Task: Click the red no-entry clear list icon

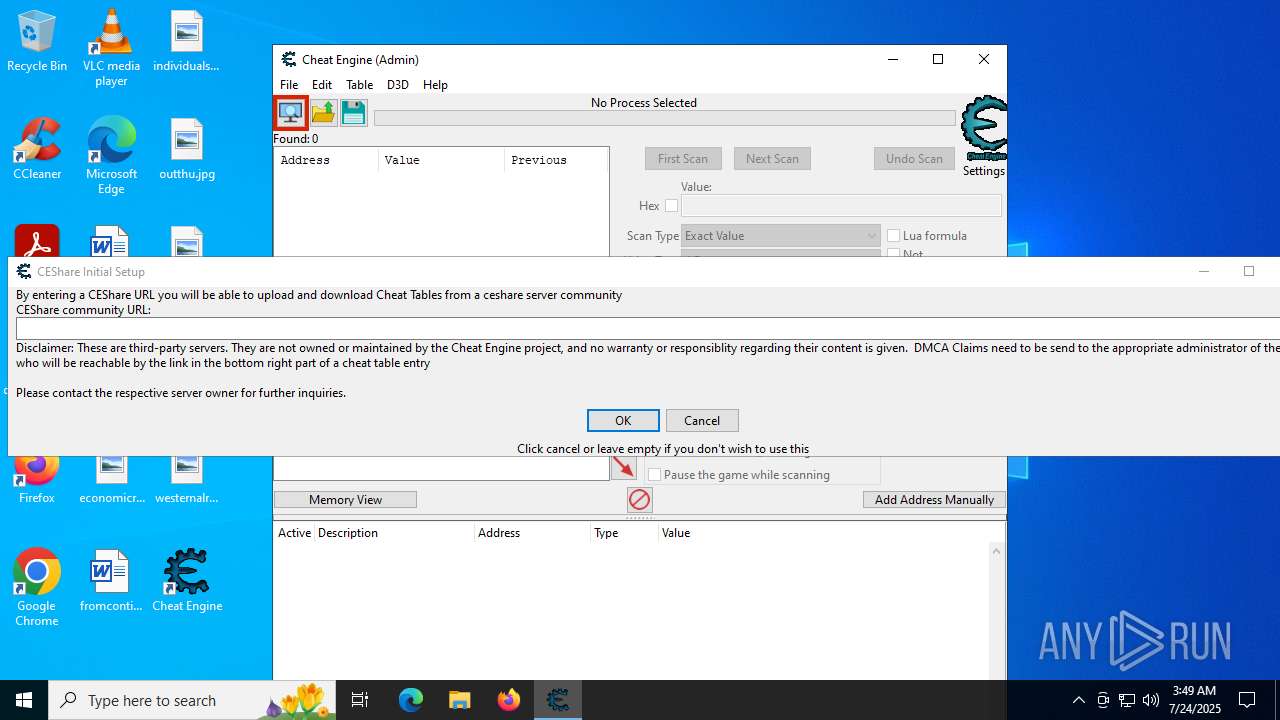Action: coord(640,500)
